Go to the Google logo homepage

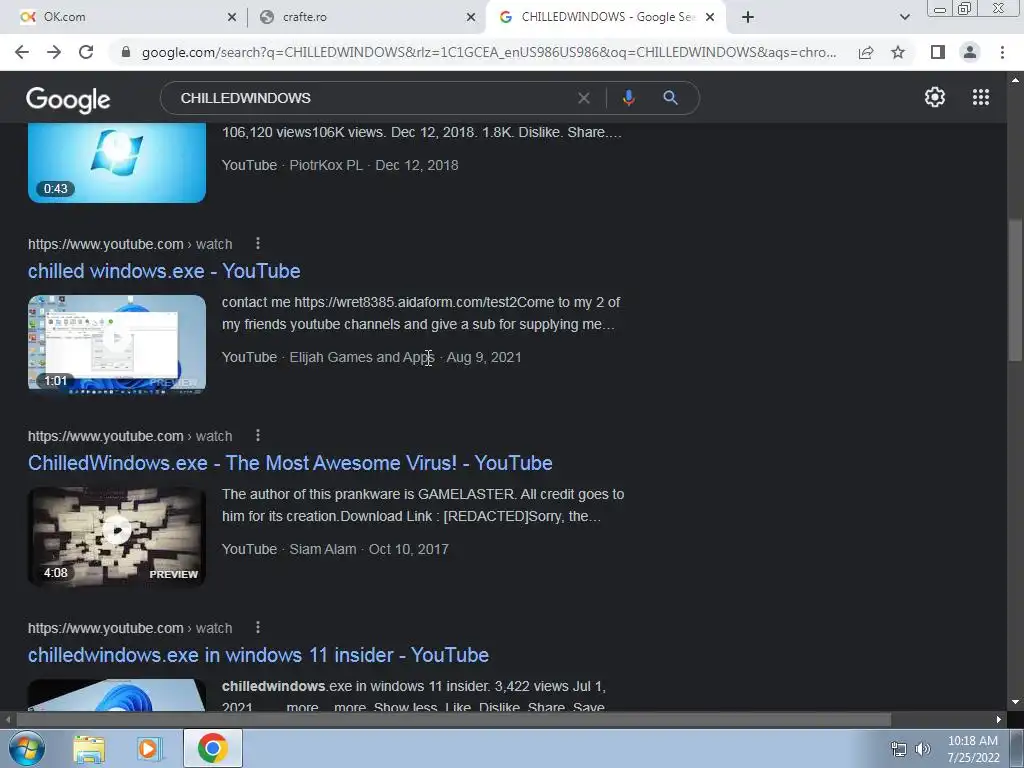(x=68, y=99)
